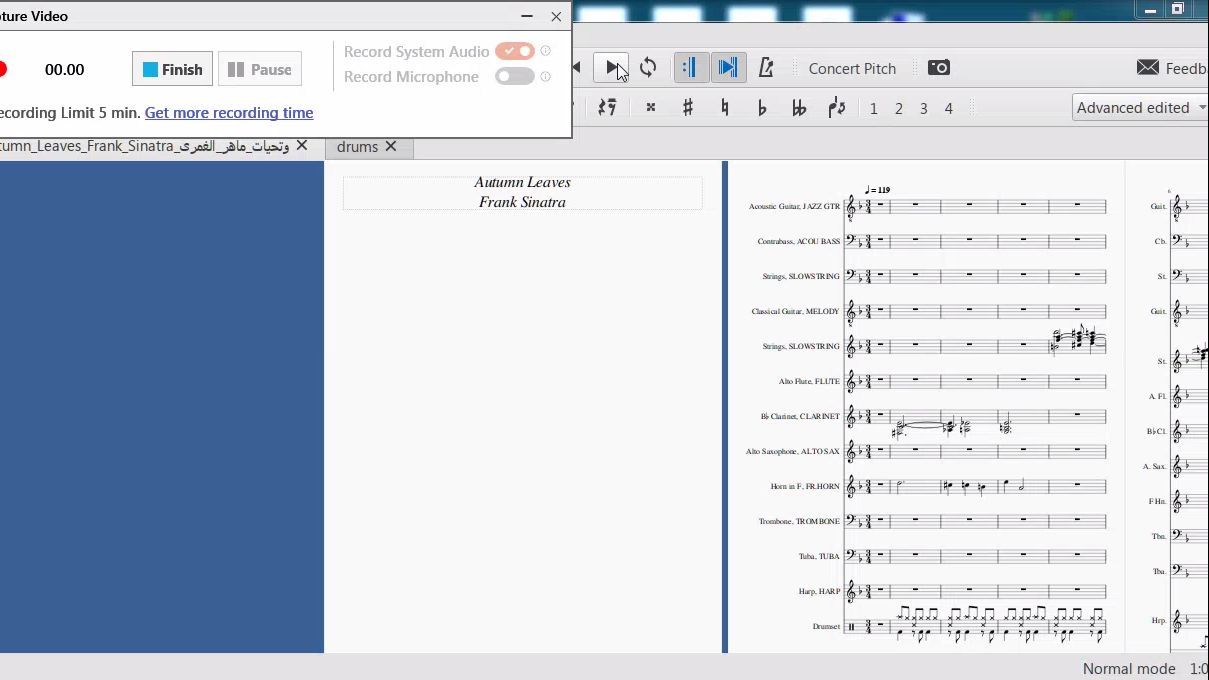
Task: Select voice 4
Action: click(949, 108)
